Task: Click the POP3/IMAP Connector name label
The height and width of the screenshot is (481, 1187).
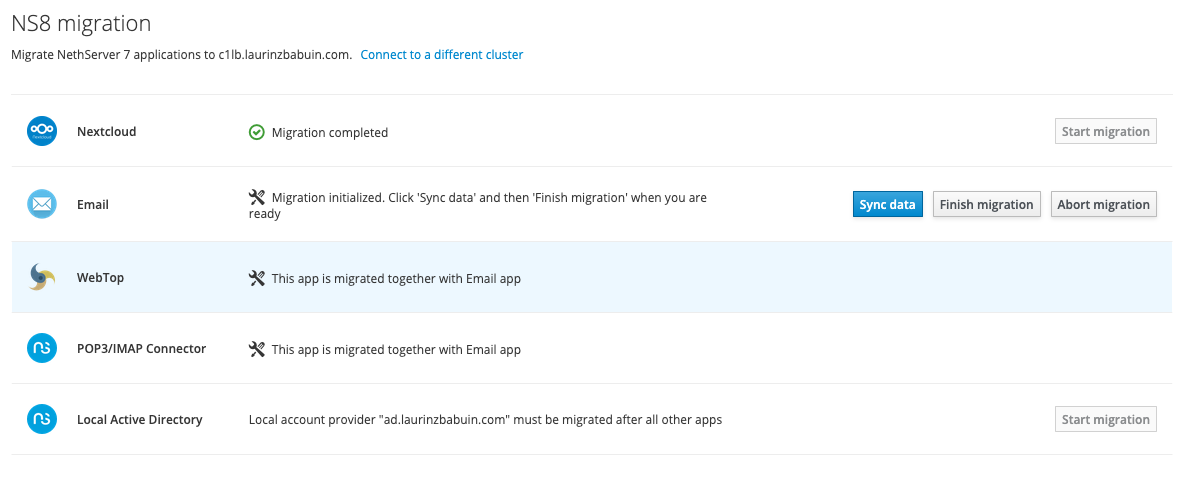Action: (142, 348)
